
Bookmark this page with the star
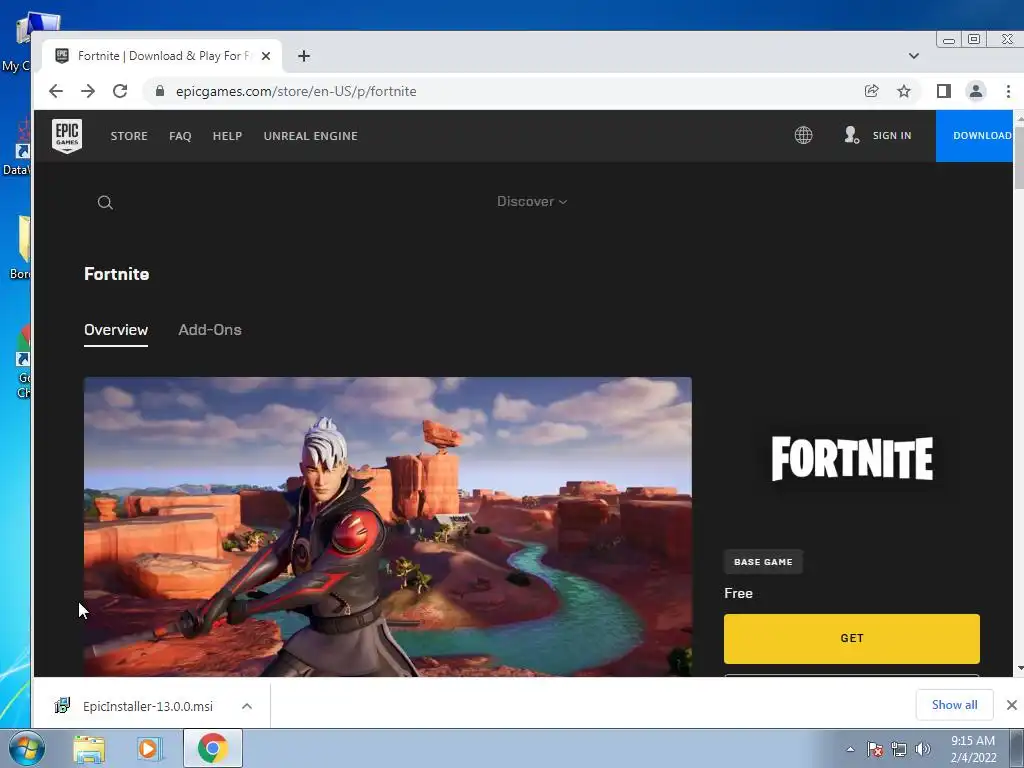pos(904,91)
